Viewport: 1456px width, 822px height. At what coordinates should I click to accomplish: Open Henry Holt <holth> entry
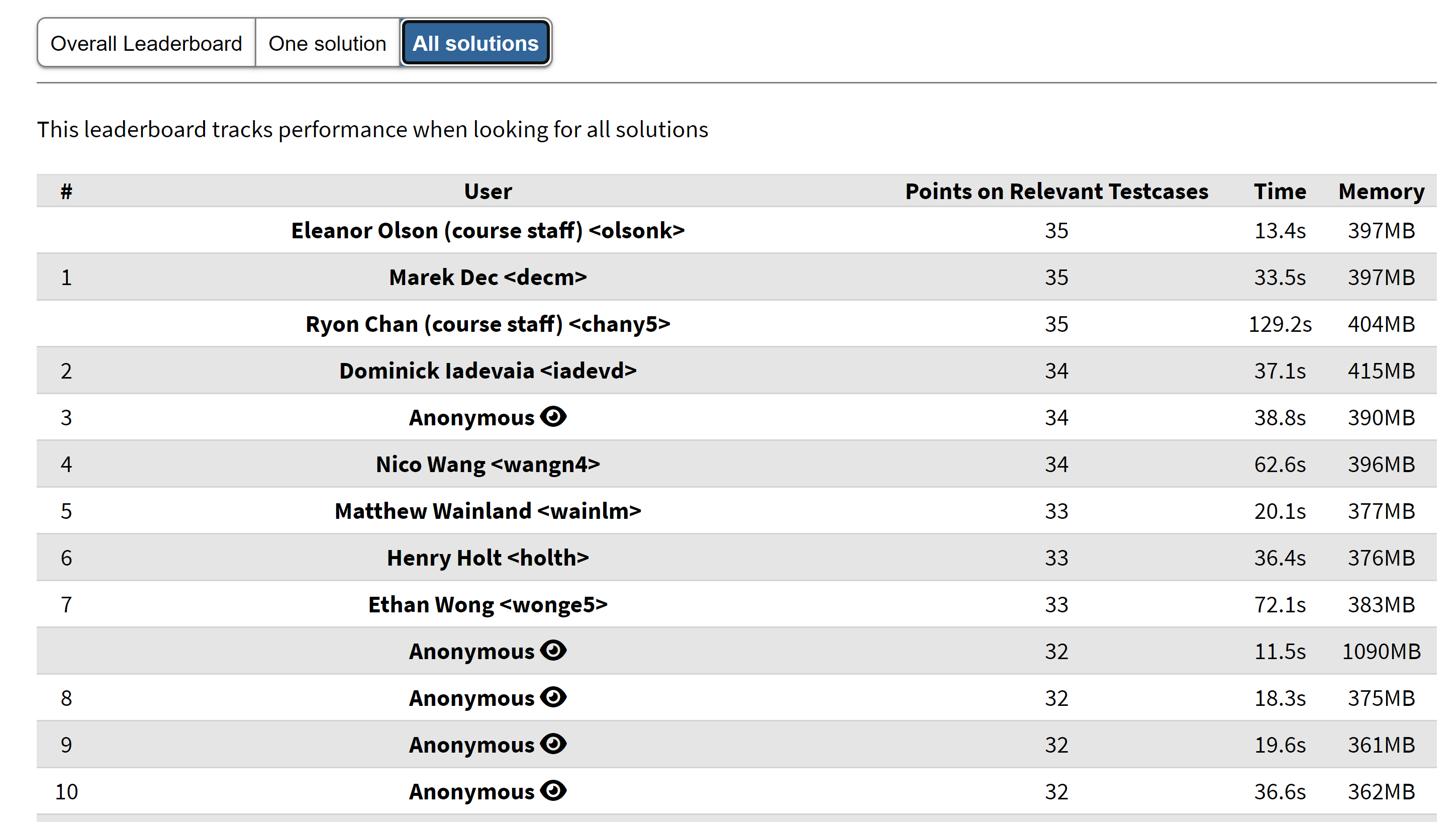pyautogui.click(x=488, y=558)
